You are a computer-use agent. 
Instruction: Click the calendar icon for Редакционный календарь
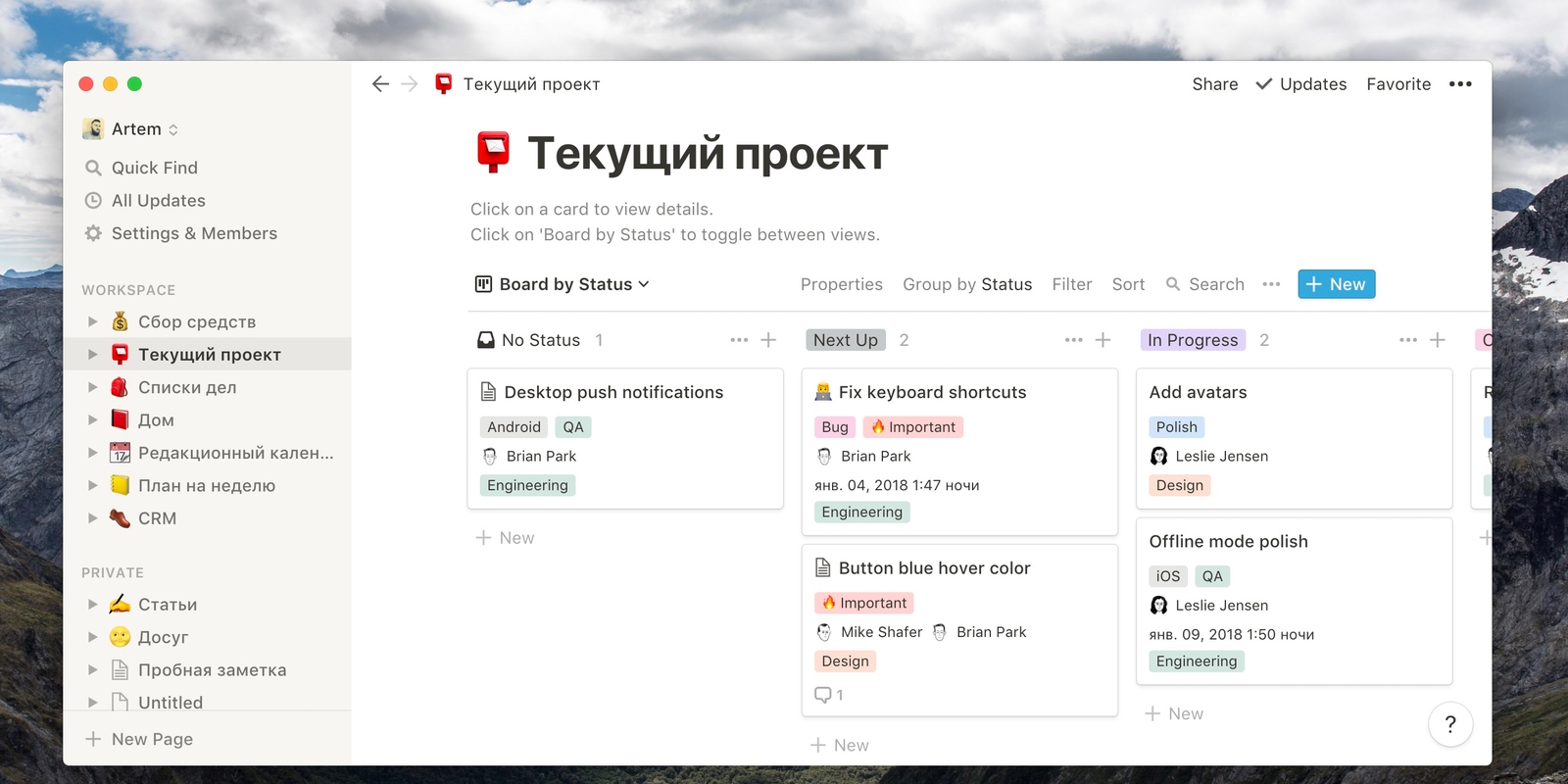(x=120, y=453)
